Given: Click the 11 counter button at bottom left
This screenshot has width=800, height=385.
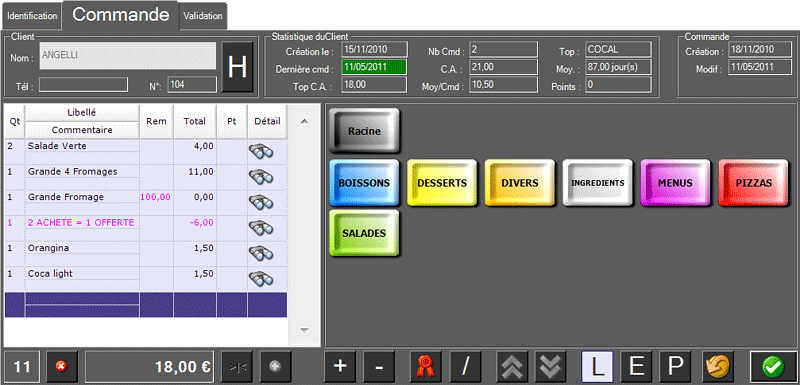Looking at the screenshot, I should pos(22,366).
